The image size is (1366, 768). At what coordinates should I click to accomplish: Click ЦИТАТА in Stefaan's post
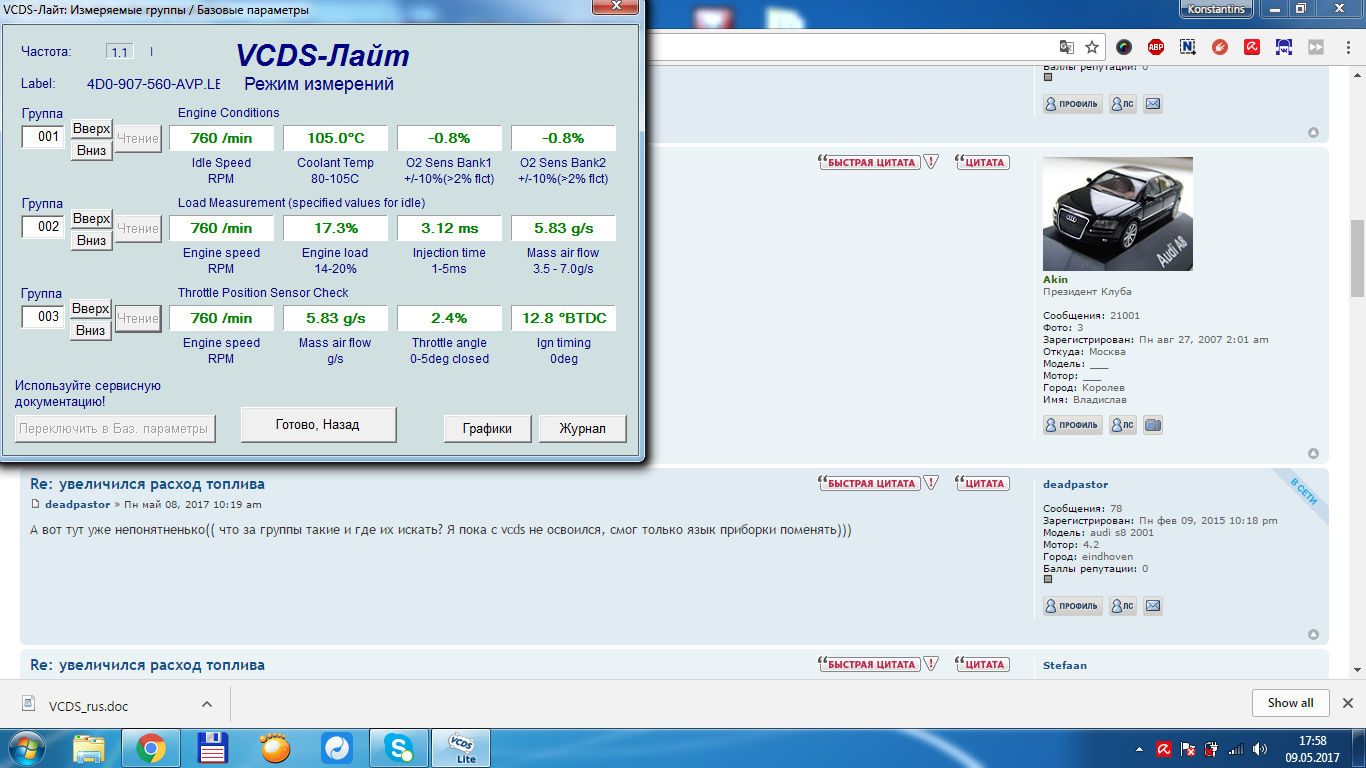pos(982,664)
